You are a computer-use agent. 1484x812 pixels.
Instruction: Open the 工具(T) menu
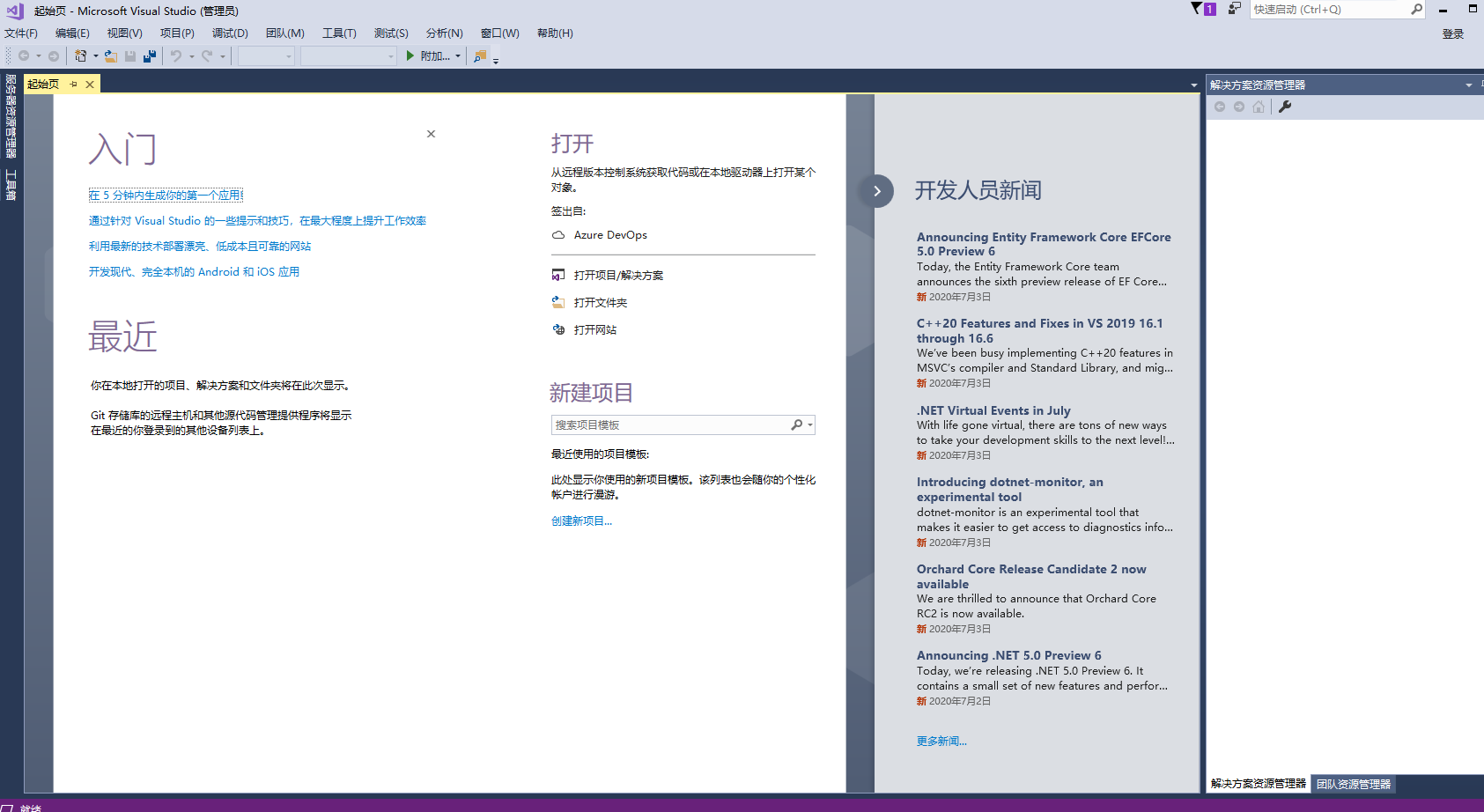[x=339, y=33]
